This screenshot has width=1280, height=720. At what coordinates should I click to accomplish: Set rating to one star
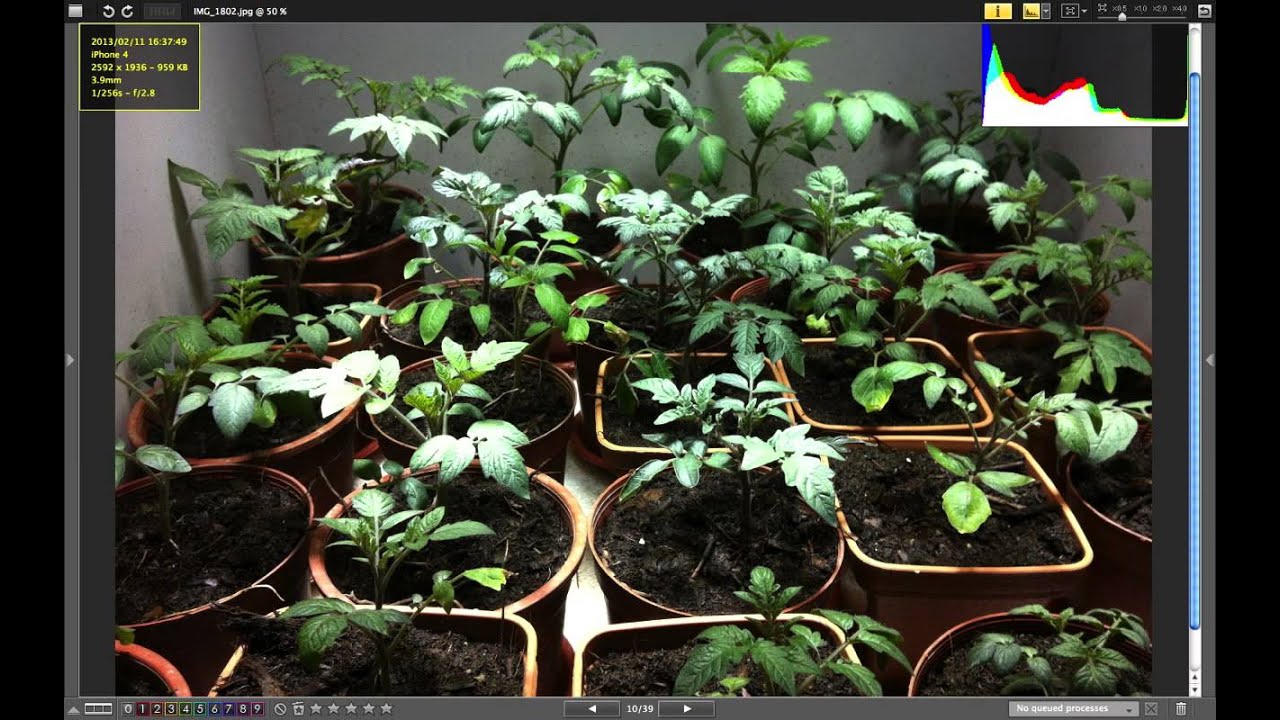coord(316,709)
